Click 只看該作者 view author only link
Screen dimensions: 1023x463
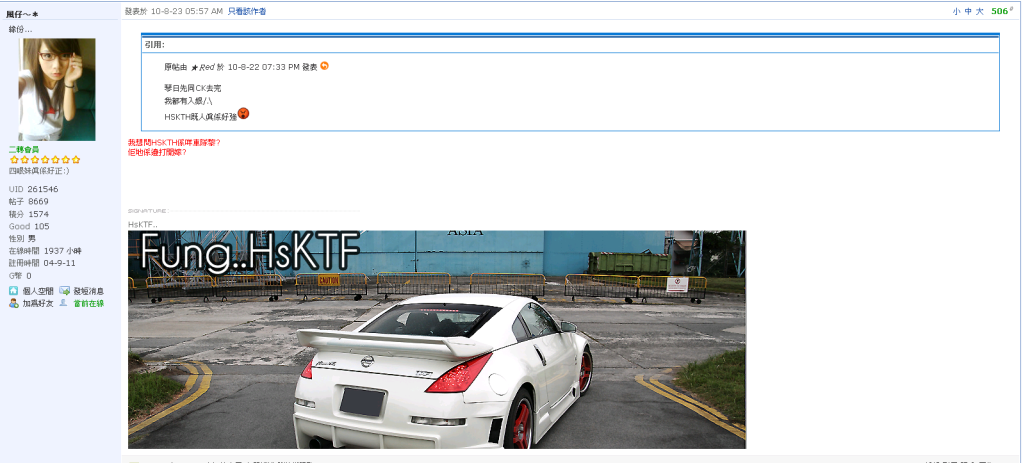247,11
